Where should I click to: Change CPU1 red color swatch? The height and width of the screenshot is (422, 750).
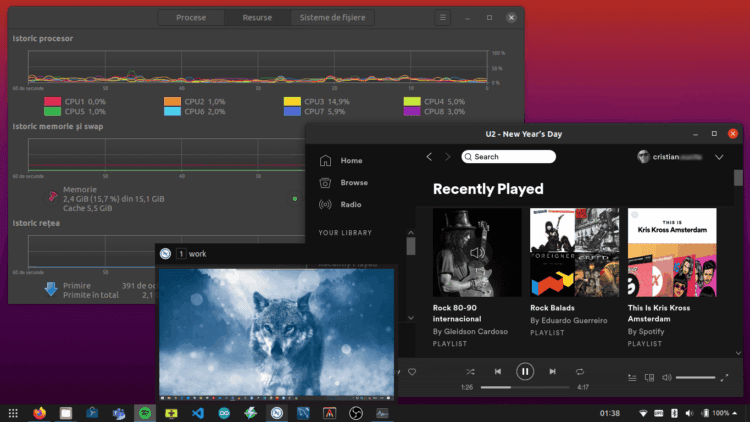pos(53,101)
